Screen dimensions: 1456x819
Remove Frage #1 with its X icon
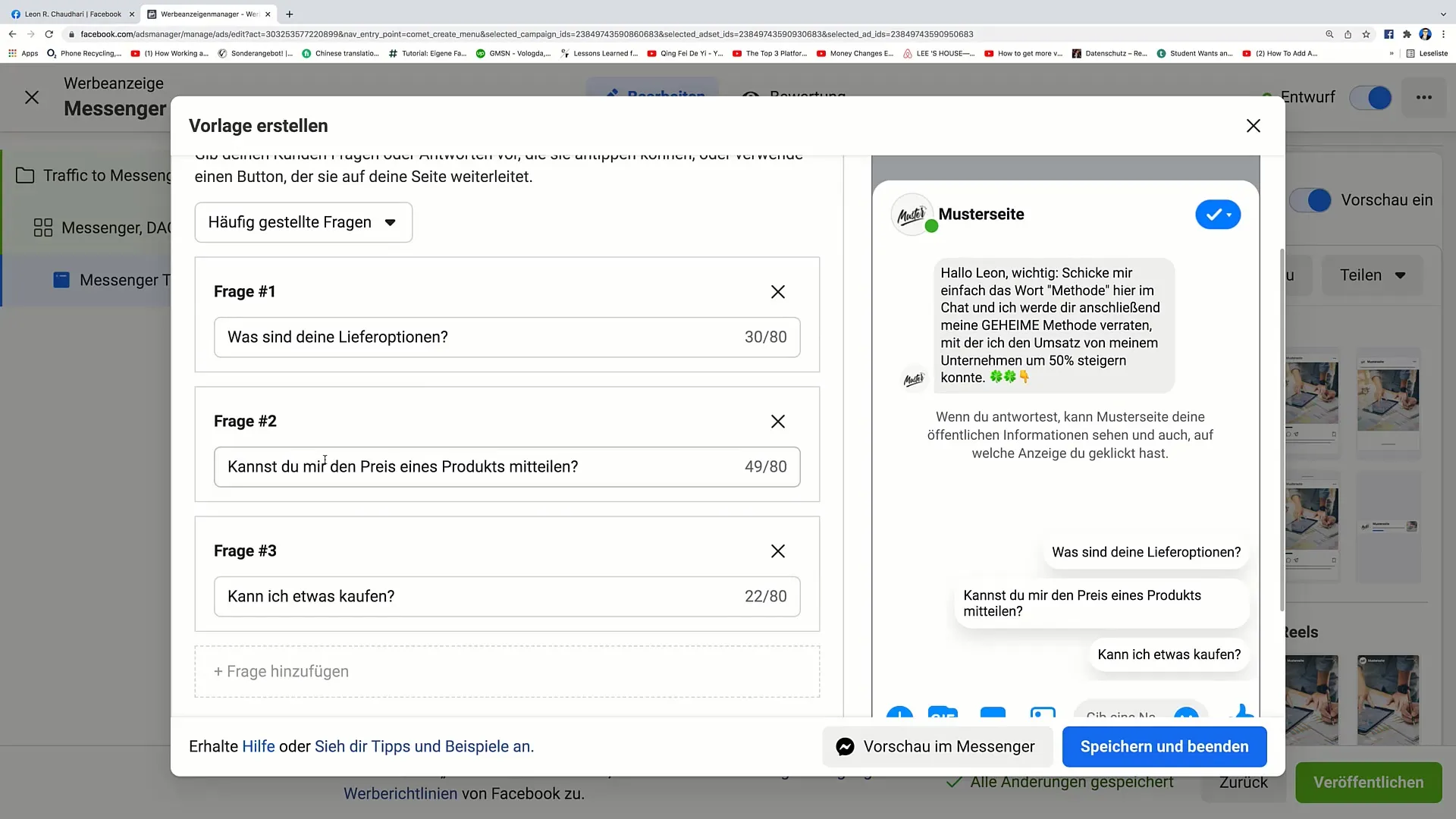coord(777,292)
